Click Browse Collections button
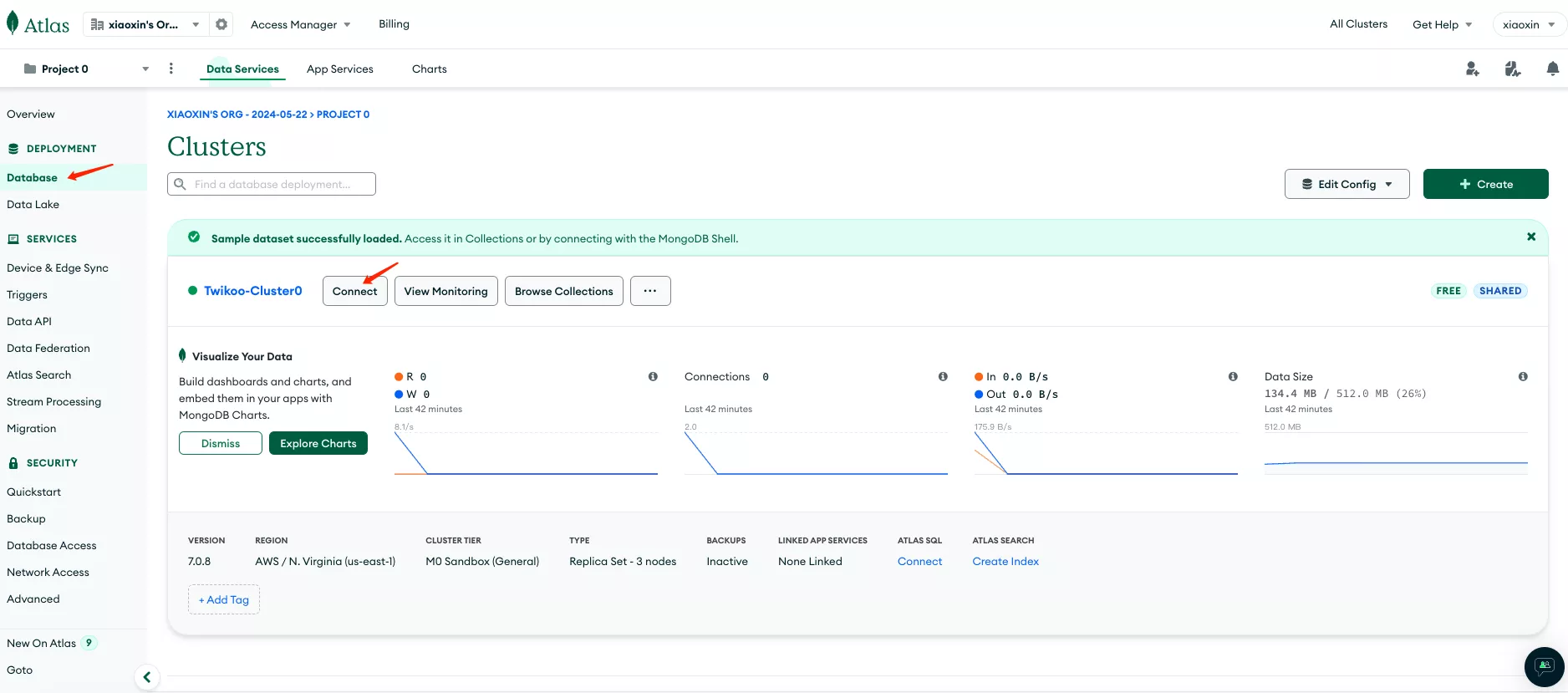This screenshot has height=693, width=1568. [x=563, y=291]
